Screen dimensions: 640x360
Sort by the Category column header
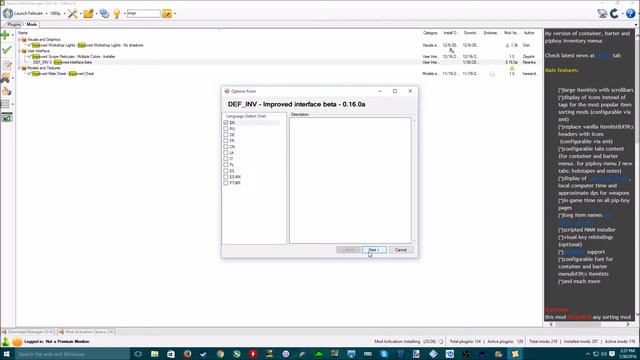(430, 33)
